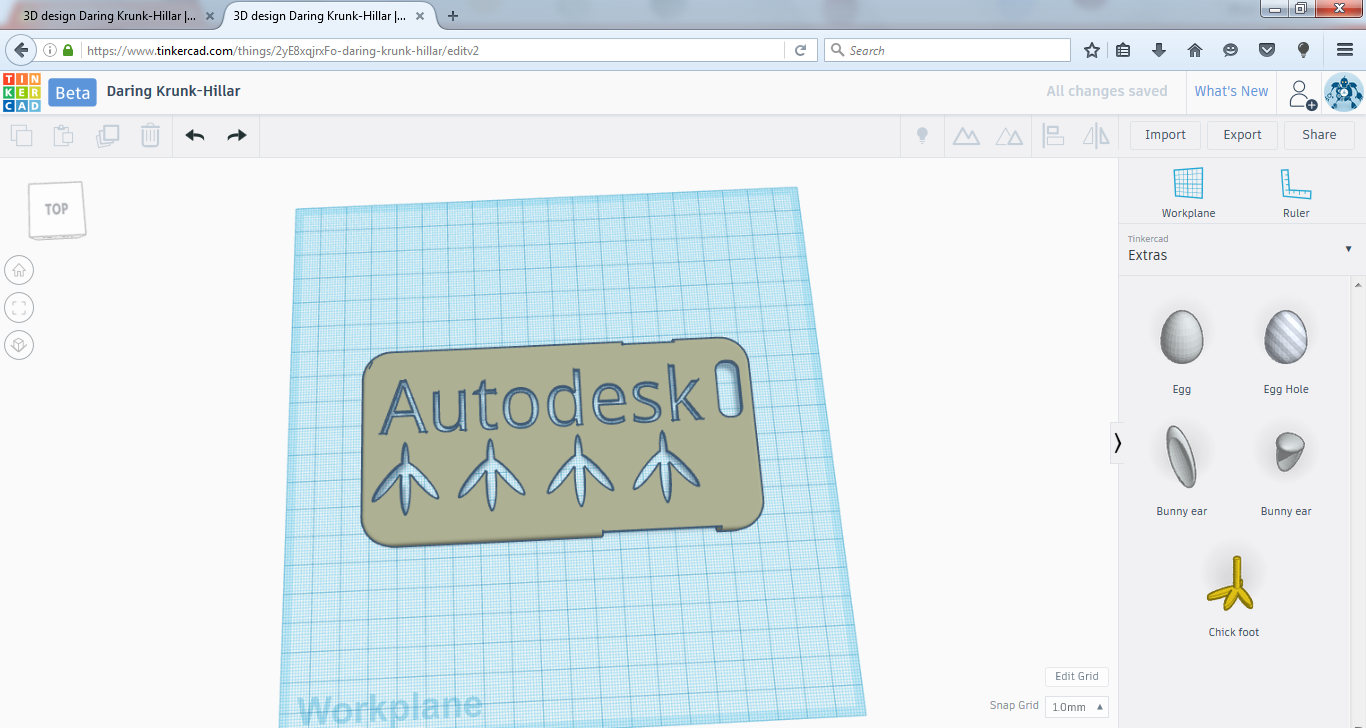This screenshot has height=728, width=1366.
Task: Click the green padlock security icon
Action: click(68, 50)
